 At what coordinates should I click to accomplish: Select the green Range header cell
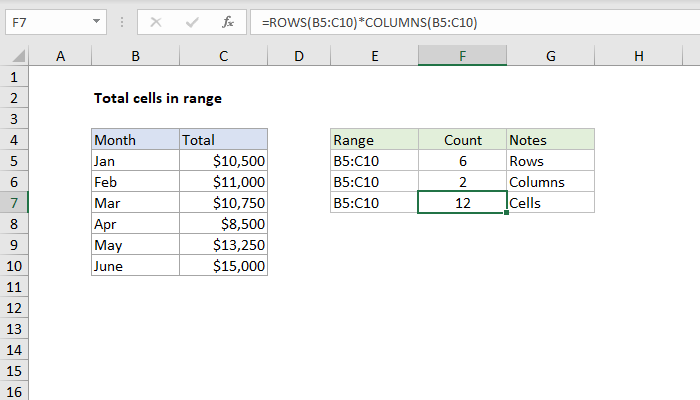click(x=374, y=140)
